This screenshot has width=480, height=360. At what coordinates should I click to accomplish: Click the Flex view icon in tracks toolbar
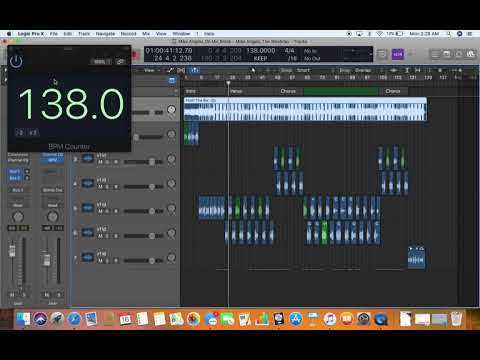tap(181, 70)
